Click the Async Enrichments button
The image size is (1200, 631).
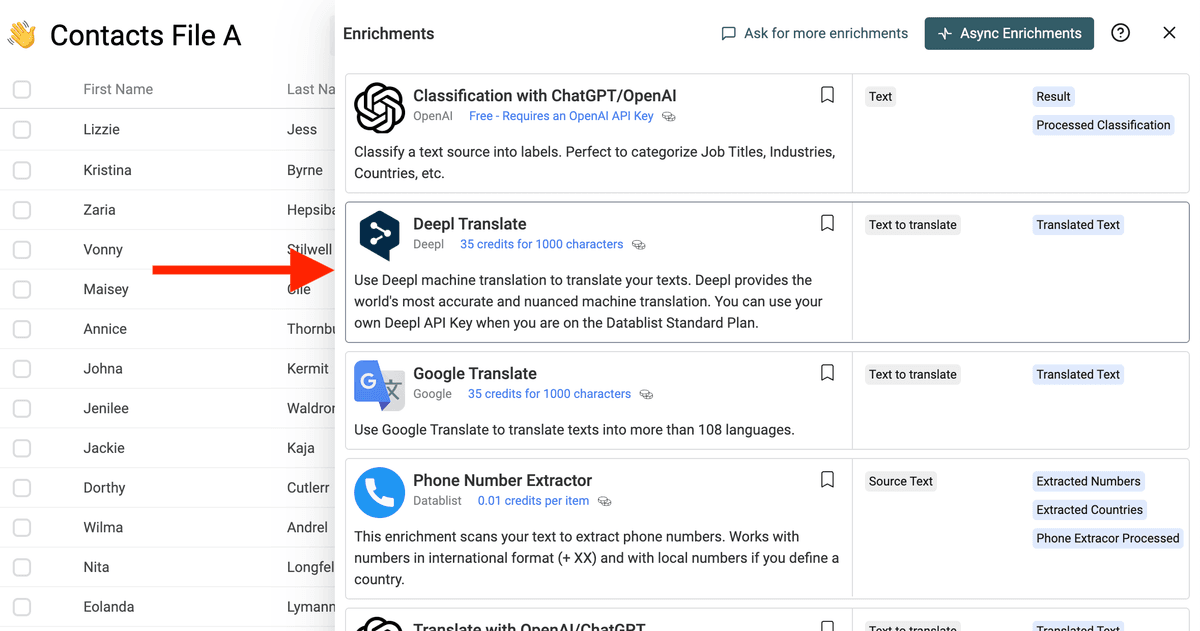coord(1009,33)
